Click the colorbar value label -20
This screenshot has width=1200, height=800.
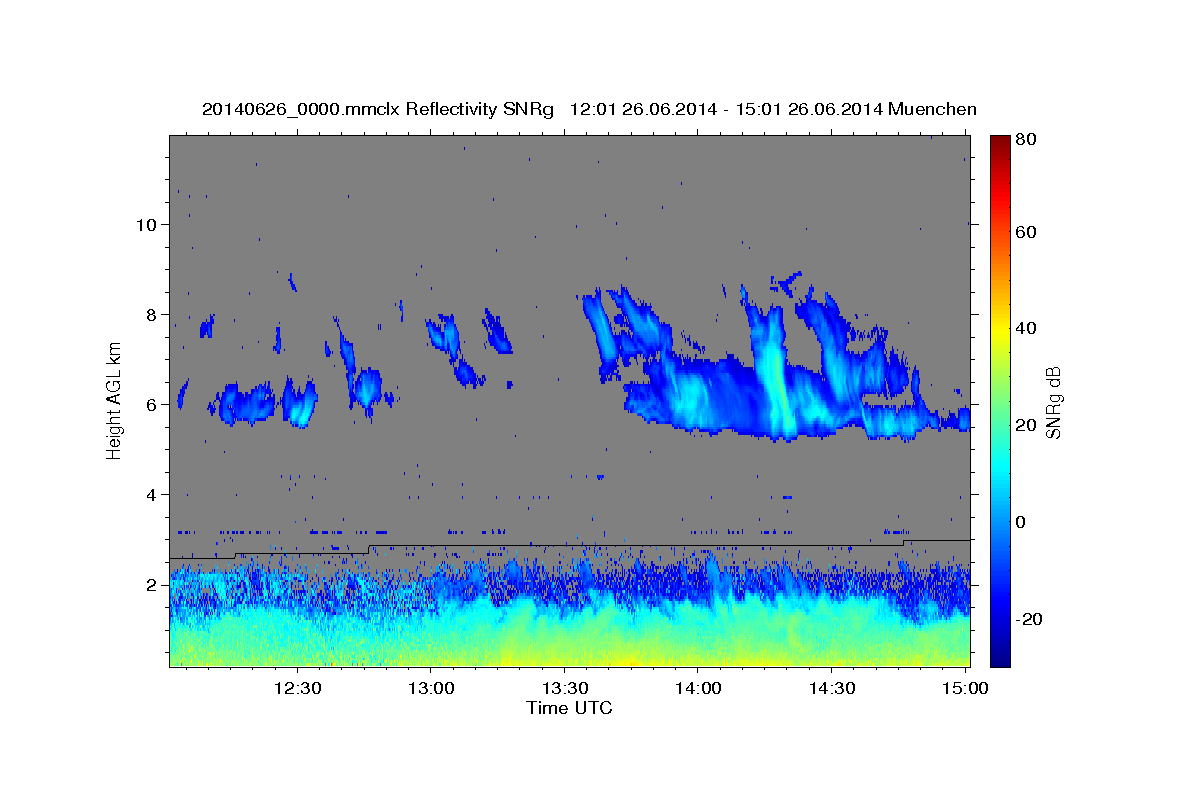pos(1028,619)
